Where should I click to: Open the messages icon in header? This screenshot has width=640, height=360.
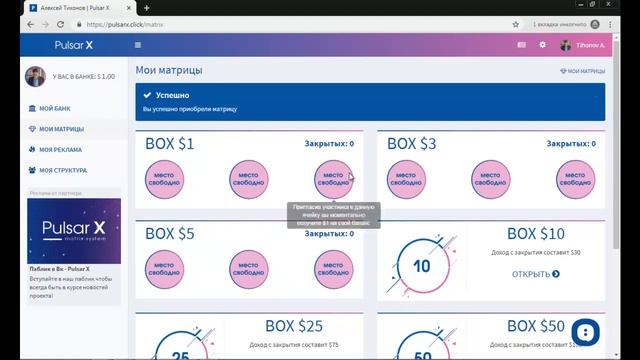pos(522,45)
